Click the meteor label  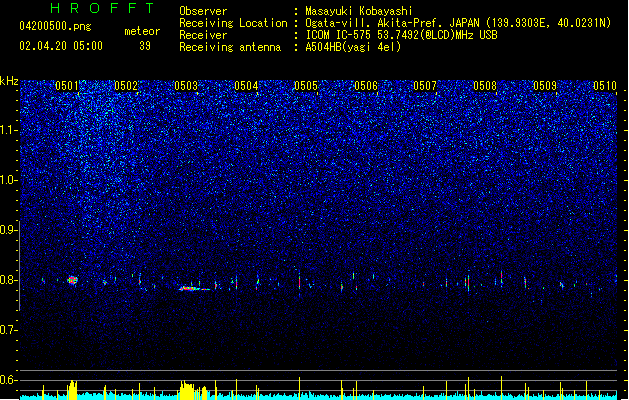tap(142, 31)
